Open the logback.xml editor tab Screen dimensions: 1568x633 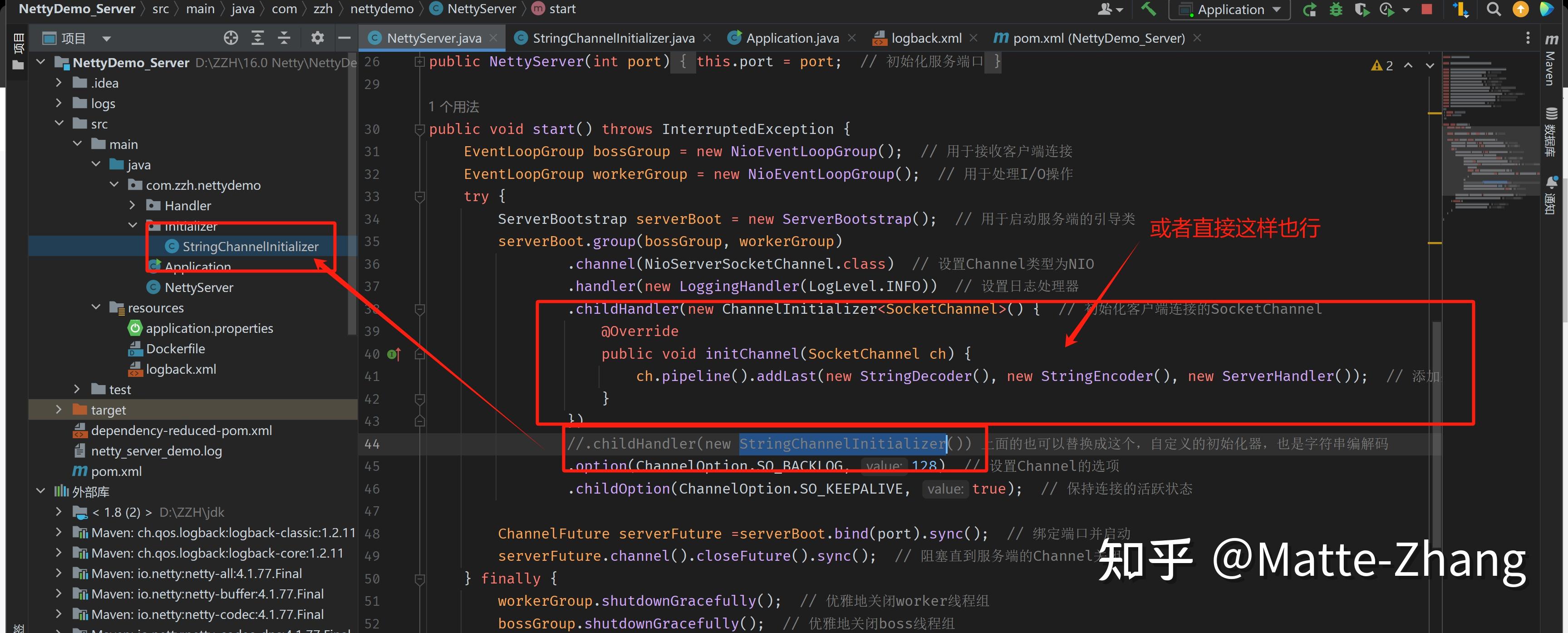tap(925, 38)
